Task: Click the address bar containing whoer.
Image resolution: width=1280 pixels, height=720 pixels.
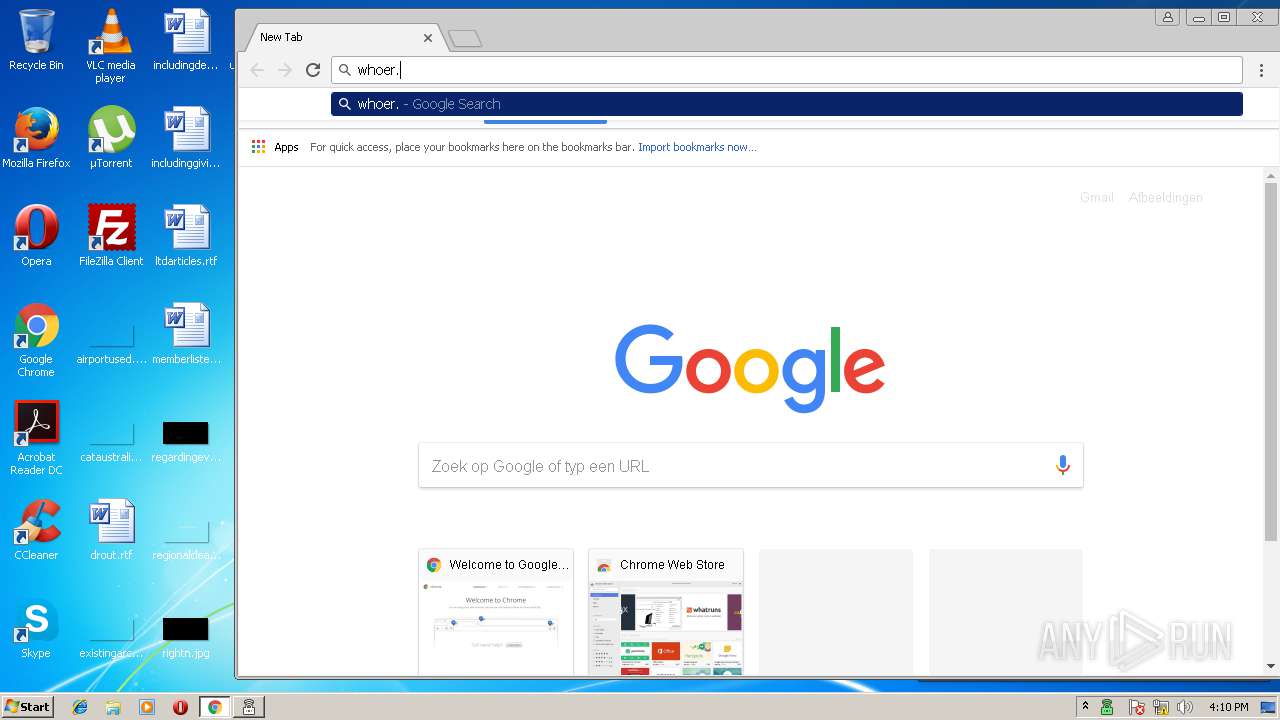Action: click(787, 70)
